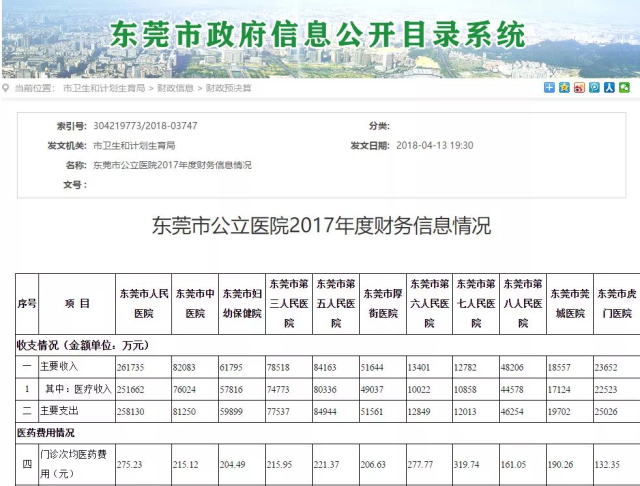Viewport: 640px width, 486px height.
Task: Share page to Sina Weibo icon
Action: (x=579, y=87)
